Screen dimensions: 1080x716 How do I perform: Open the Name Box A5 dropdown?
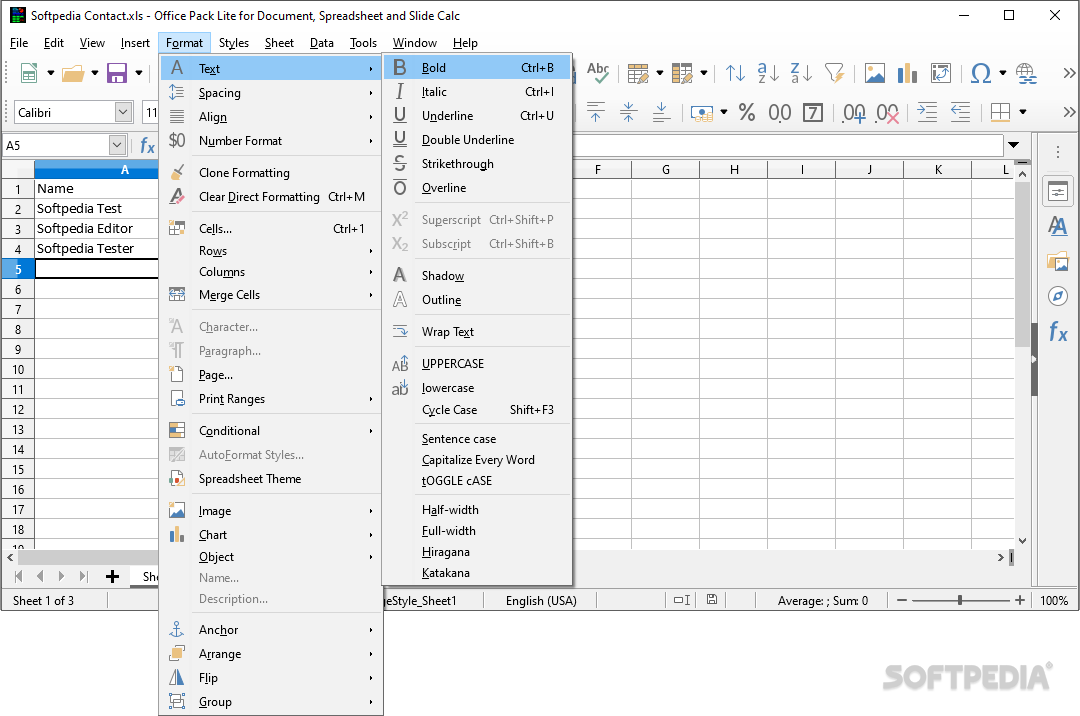click(x=116, y=145)
